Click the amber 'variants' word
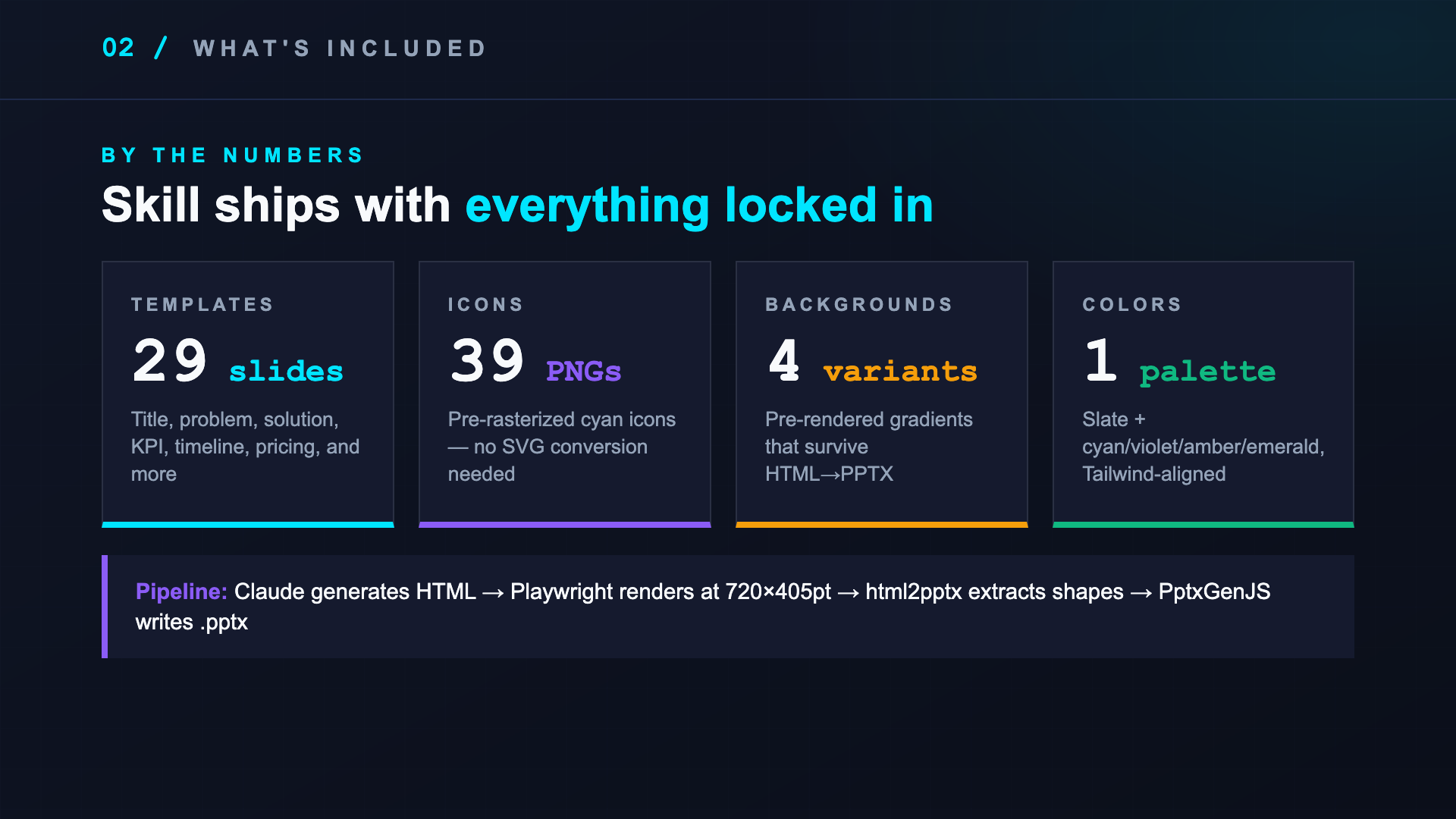Image resolution: width=1456 pixels, height=819 pixels. point(900,372)
